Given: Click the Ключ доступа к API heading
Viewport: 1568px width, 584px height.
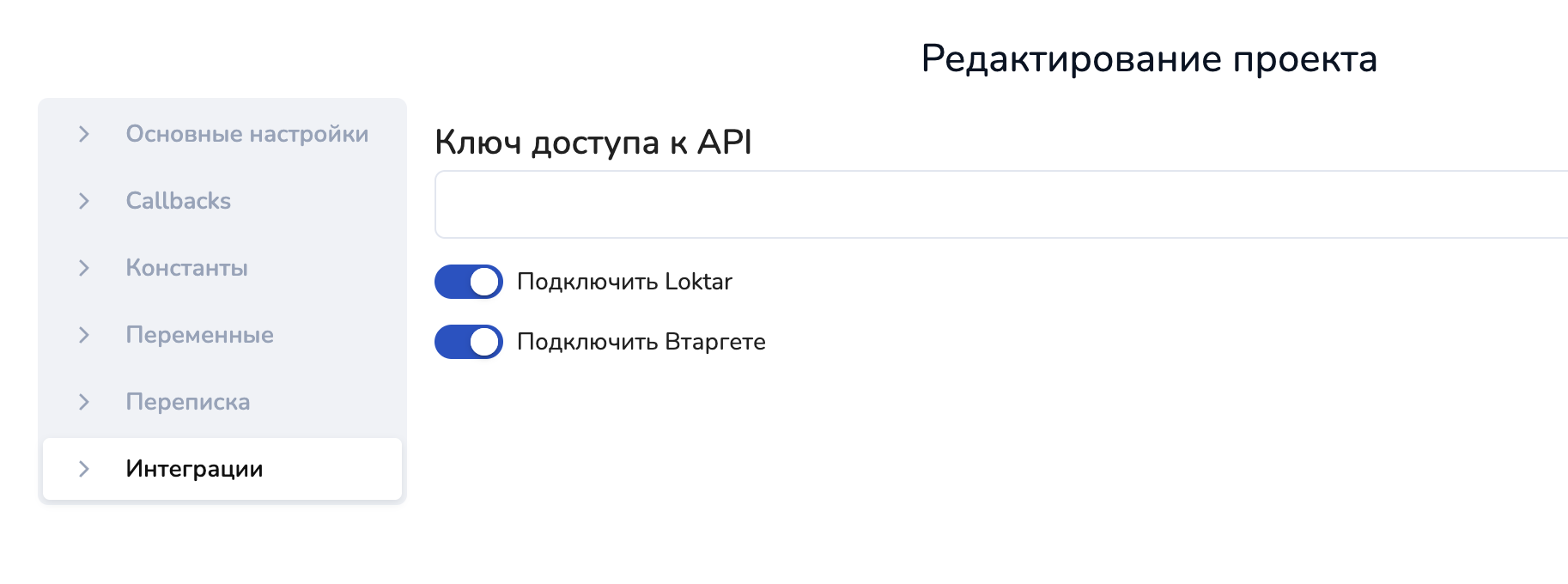Looking at the screenshot, I should point(593,143).
